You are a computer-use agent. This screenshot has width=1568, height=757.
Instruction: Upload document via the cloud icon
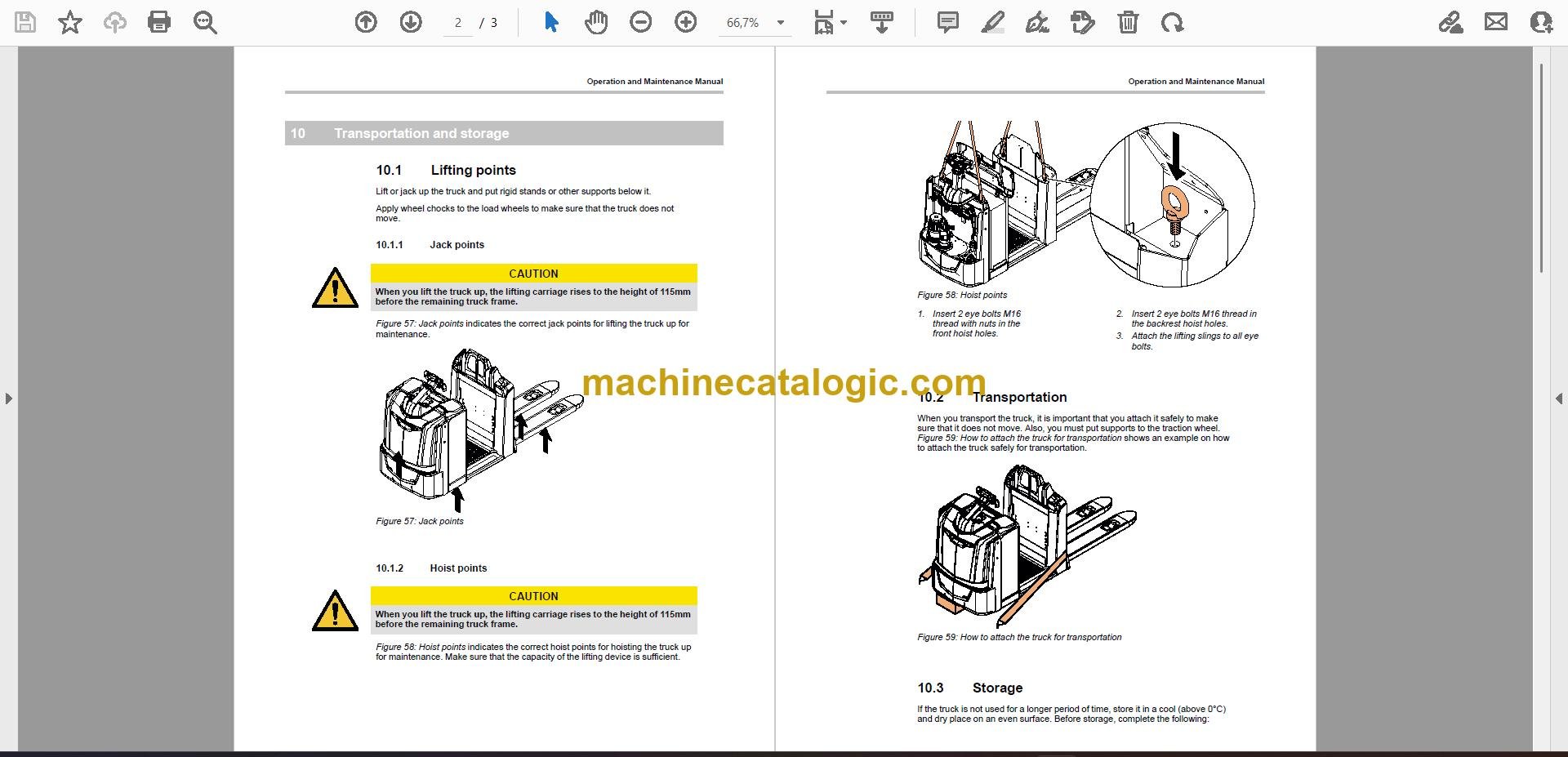(115, 22)
